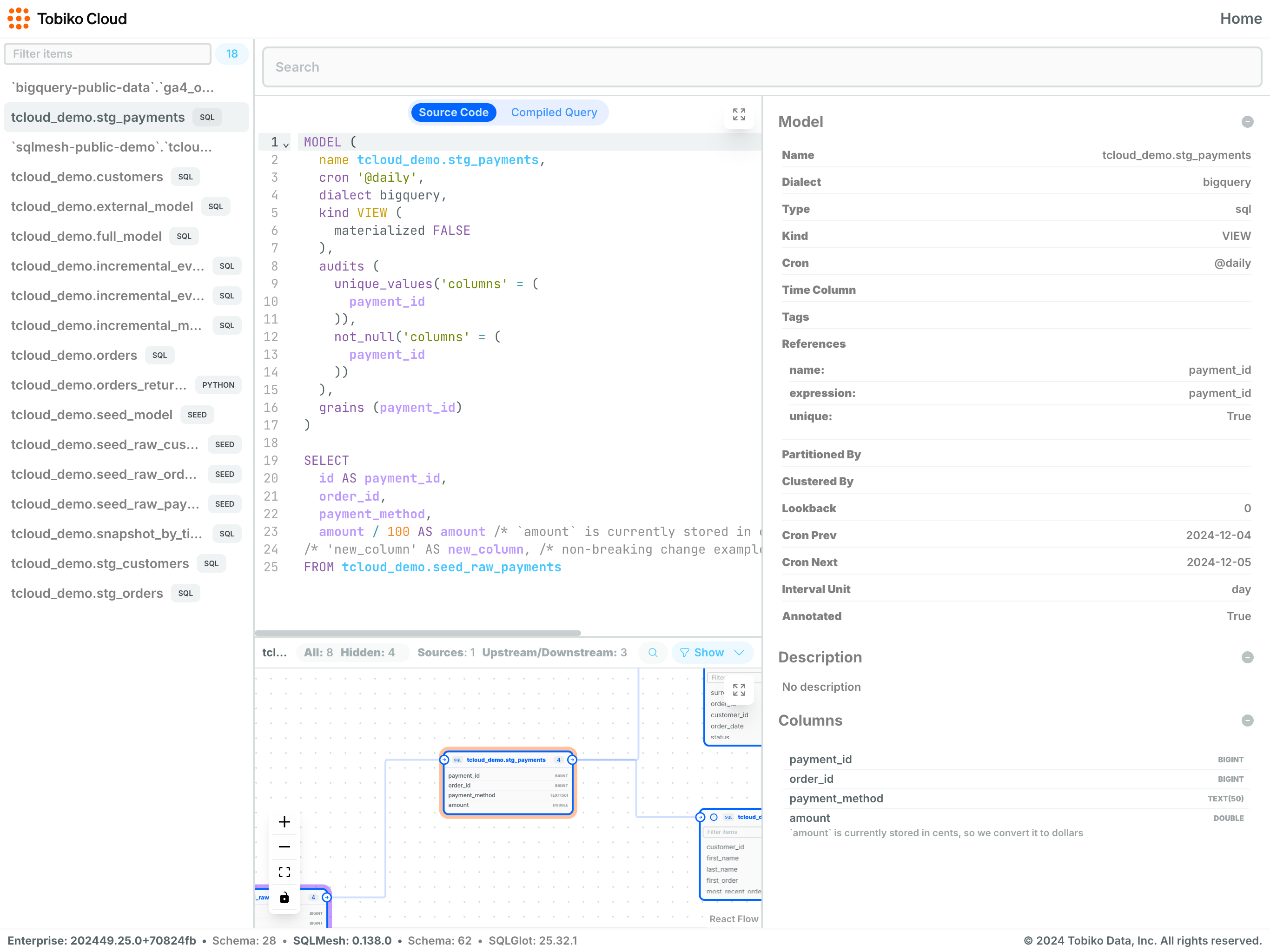Viewport: 1270px width, 952px height.
Task: Expand the lineage graph to fullscreen
Action: point(739,690)
